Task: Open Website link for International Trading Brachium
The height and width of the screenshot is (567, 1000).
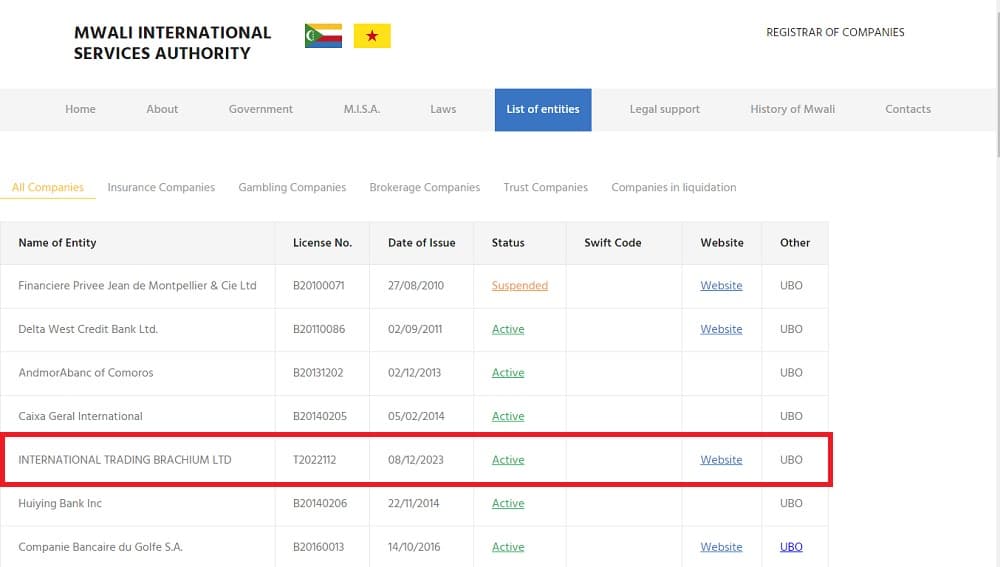Action: click(x=721, y=460)
